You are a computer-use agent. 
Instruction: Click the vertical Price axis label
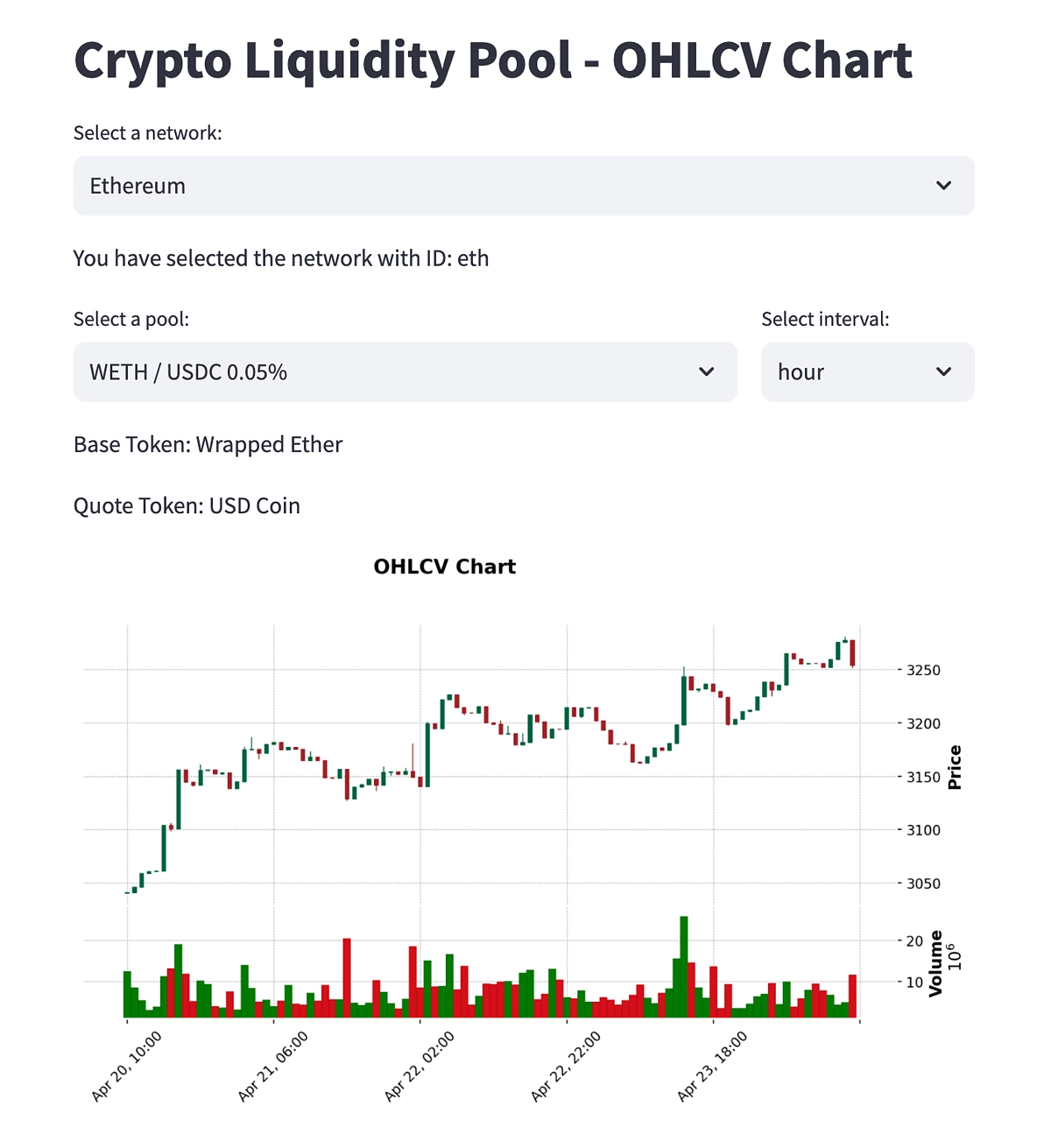pyautogui.click(x=955, y=767)
